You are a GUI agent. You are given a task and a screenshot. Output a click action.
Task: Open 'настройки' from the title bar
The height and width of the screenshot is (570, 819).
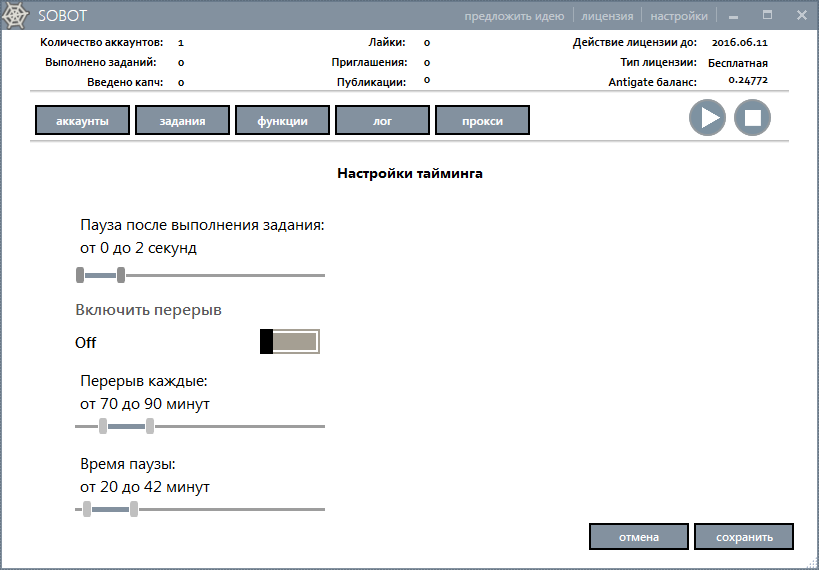tap(678, 16)
